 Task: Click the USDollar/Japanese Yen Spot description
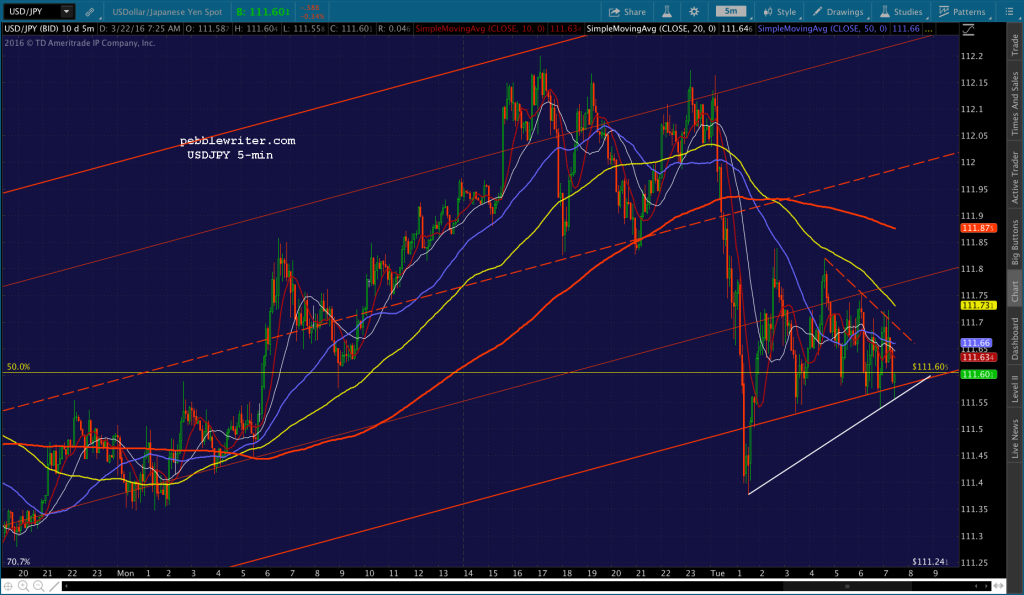[x=167, y=12]
